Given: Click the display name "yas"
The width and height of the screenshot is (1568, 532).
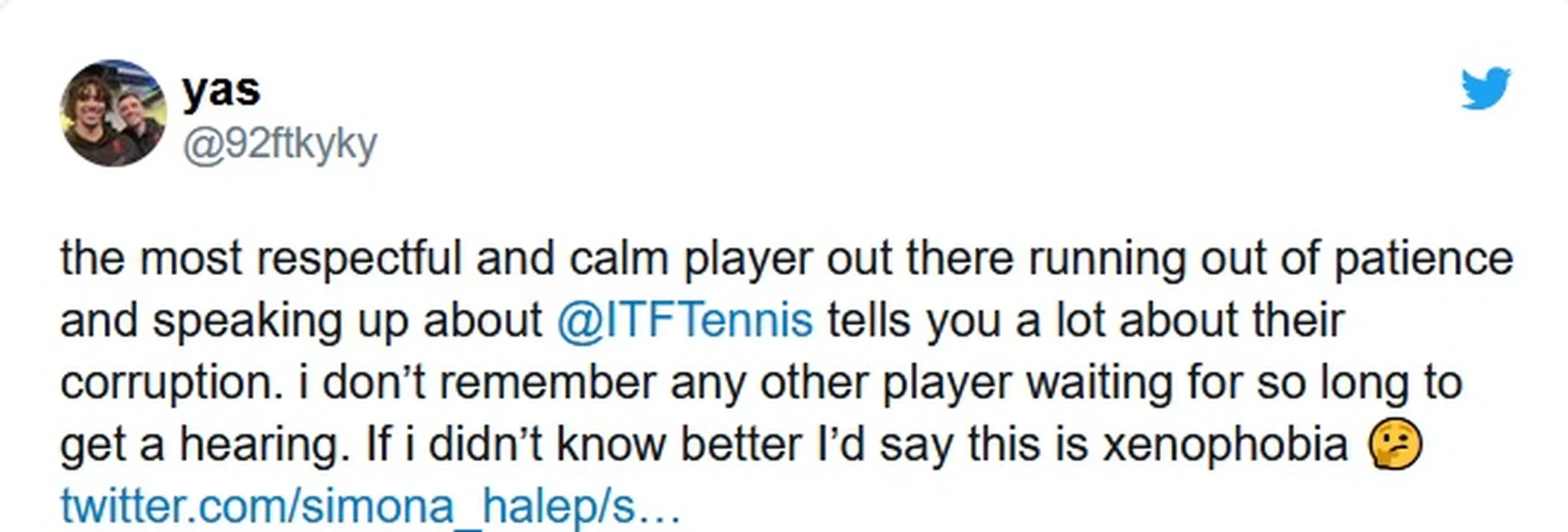Looking at the screenshot, I should point(221,90).
